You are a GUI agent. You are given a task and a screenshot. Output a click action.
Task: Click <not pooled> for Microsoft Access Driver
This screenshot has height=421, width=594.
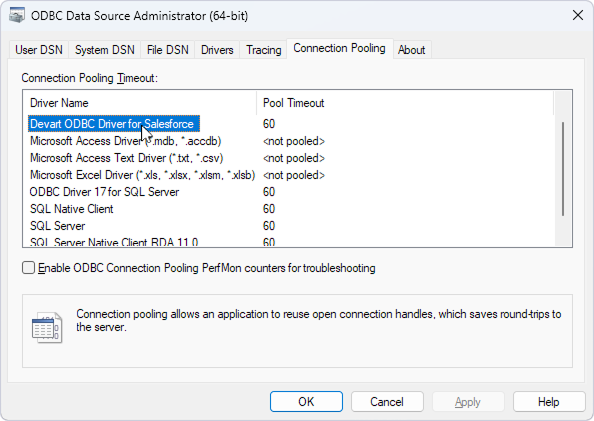click(294, 141)
